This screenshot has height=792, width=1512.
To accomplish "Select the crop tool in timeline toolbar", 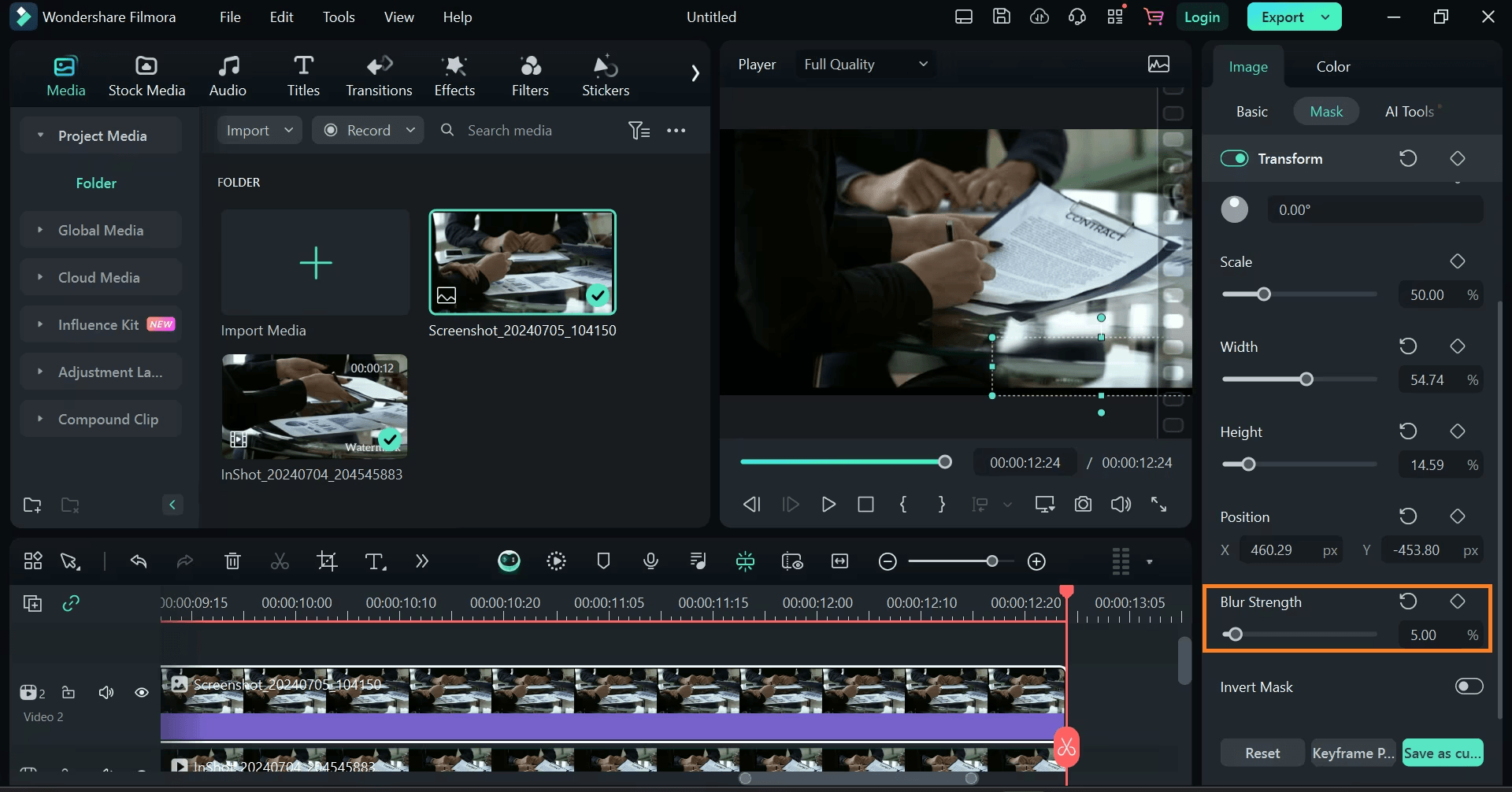I will coord(327,561).
